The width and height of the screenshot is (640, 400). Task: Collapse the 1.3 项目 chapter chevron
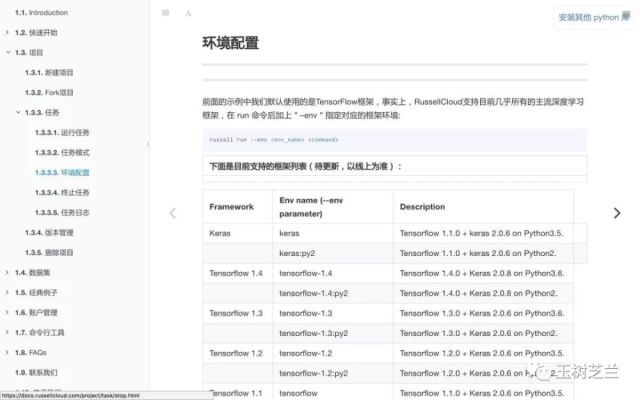(7, 52)
